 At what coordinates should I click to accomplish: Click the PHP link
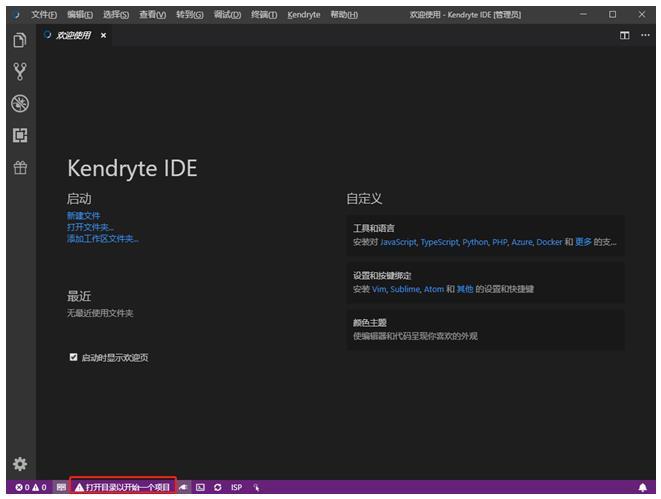(500, 242)
